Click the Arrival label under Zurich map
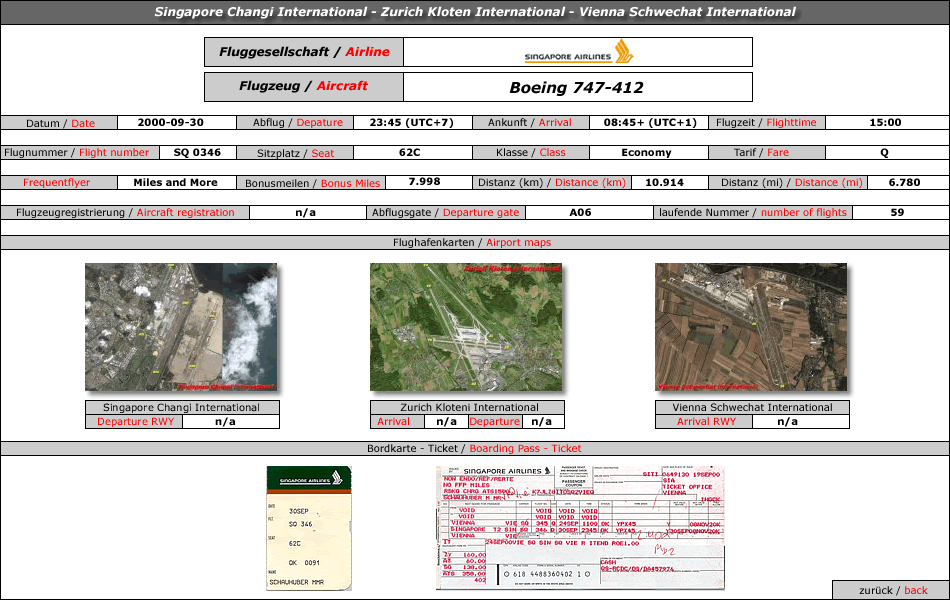950x600 pixels. (x=393, y=422)
